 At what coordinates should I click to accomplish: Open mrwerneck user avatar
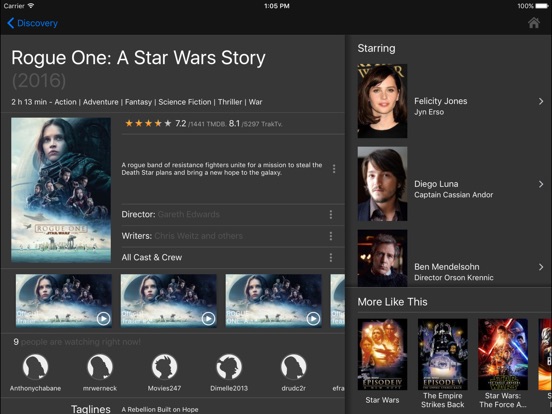pyautogui.click(x=100, y=367)
